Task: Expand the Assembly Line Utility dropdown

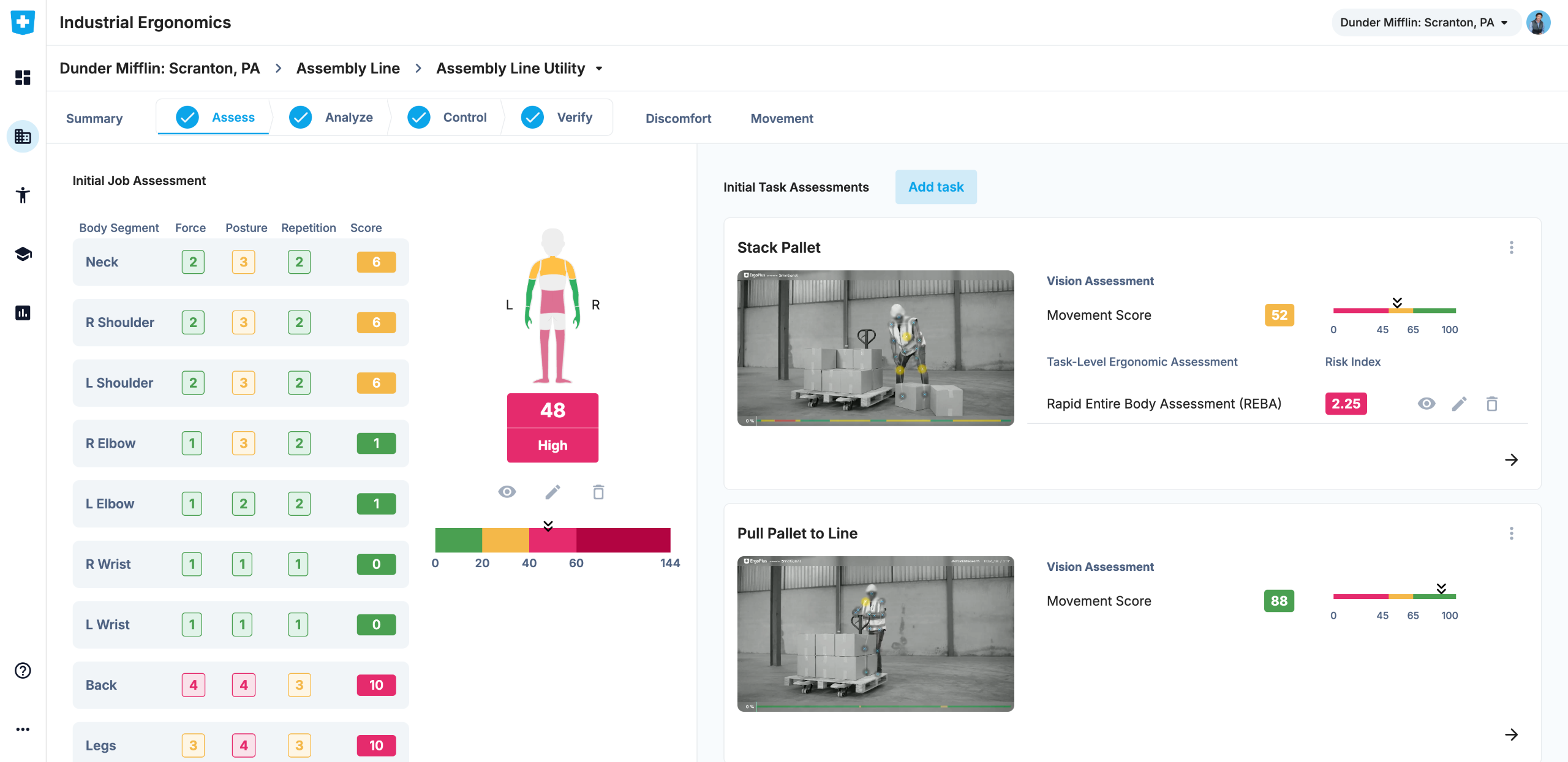Action: coord(599,69)
